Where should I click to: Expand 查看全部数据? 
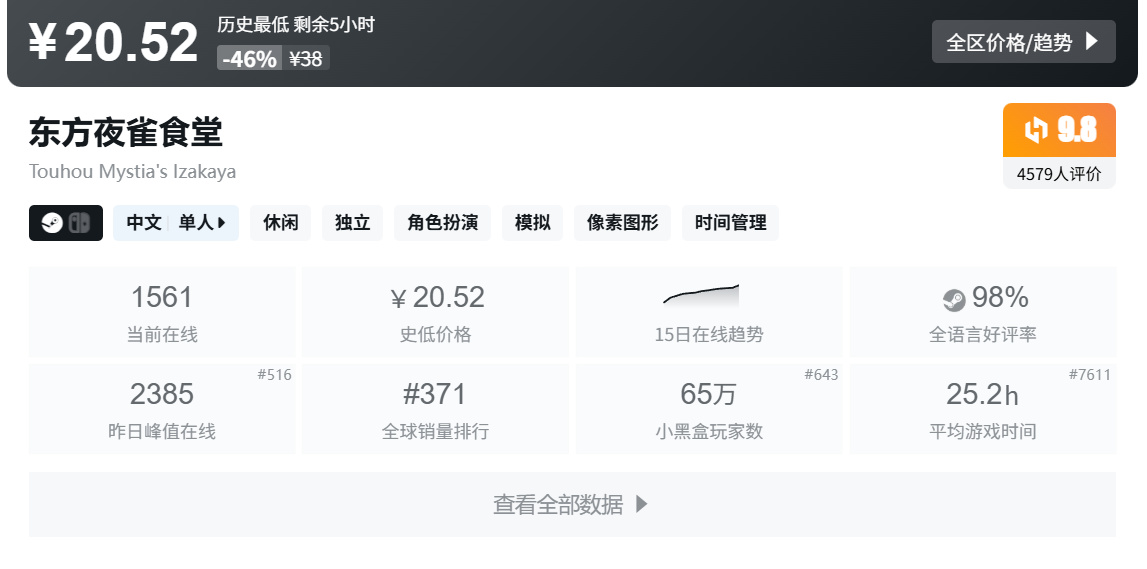click(572, 504)
